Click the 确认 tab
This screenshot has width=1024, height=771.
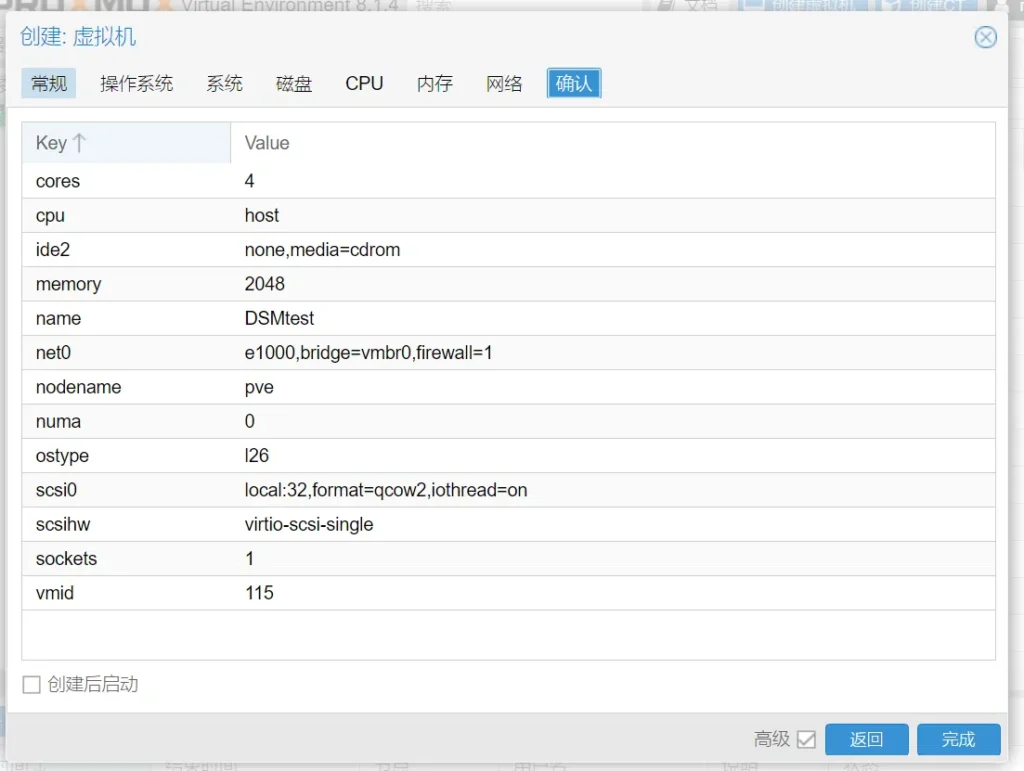(x=573, y=84)
